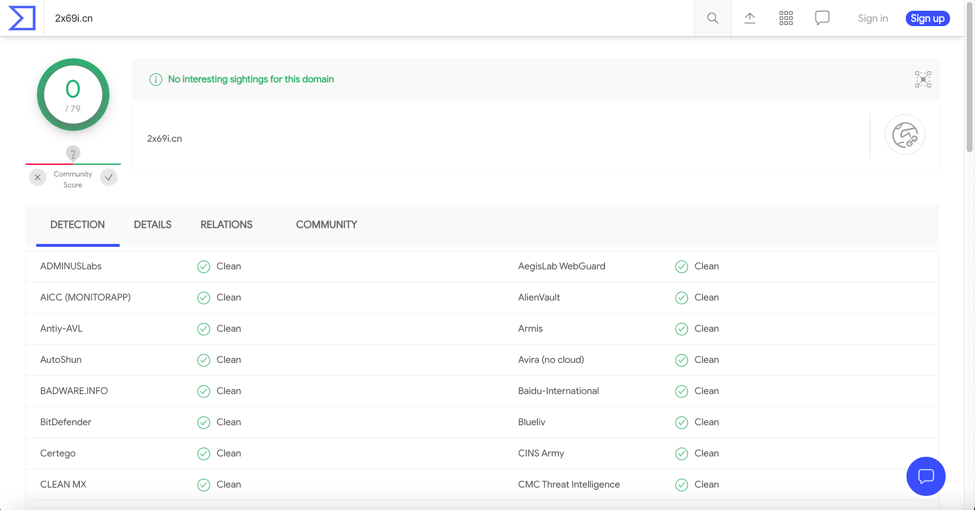This screenshot has height=510, width=975.
Task: Select the DETECTION tab
Action: pyautogui.click(x=78, y=225)
